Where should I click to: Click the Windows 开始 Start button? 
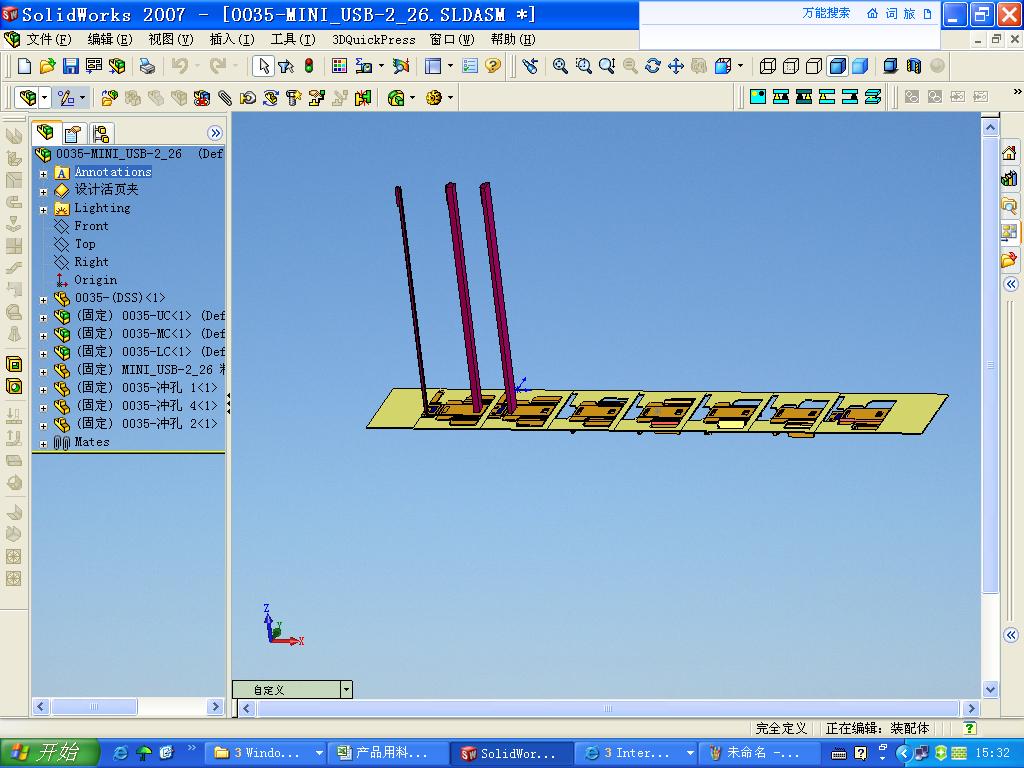(x=50, y=753)
